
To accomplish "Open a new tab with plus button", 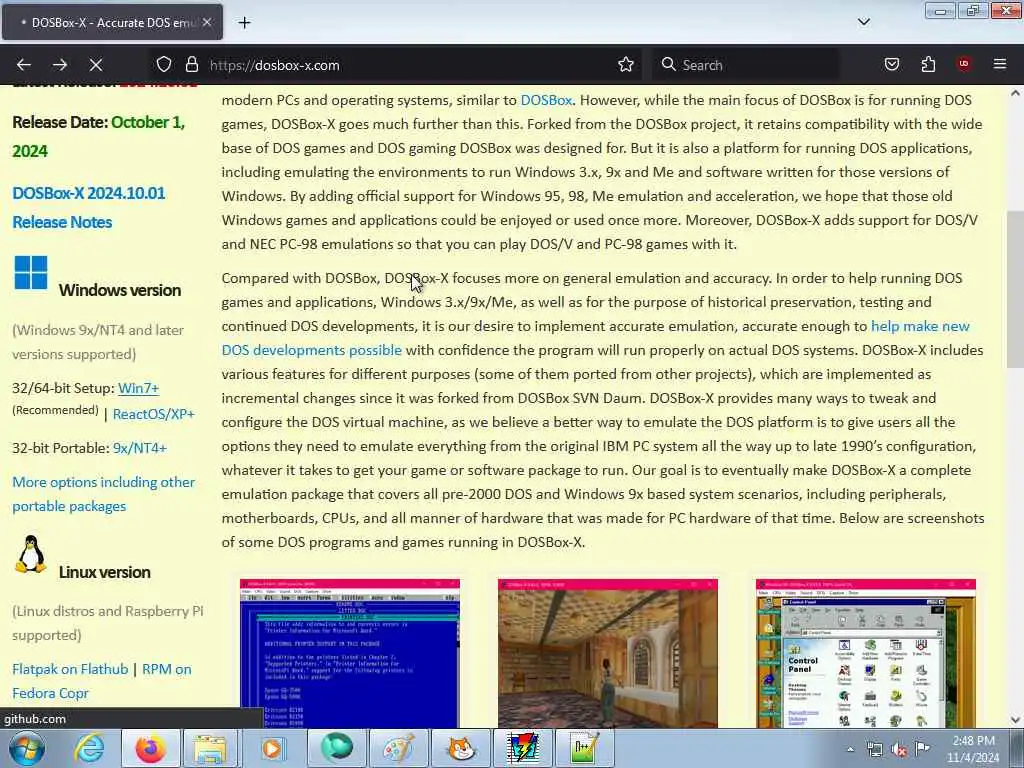I will 244,23.
